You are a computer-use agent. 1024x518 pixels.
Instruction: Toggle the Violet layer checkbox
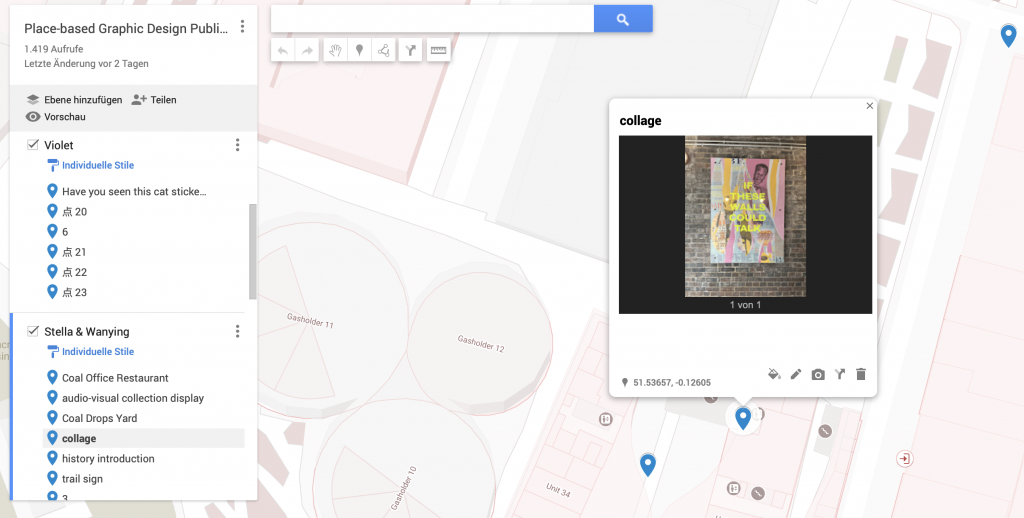[x=33, y=144]
